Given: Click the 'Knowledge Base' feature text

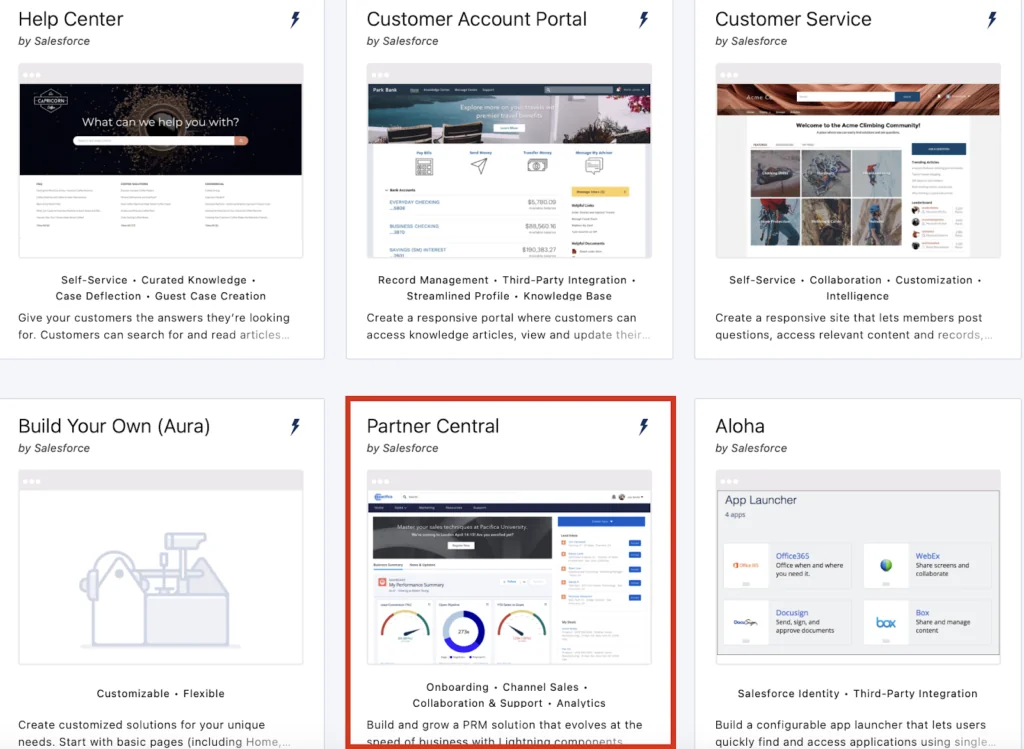Looking at the screenshot, I should (568, 296).
